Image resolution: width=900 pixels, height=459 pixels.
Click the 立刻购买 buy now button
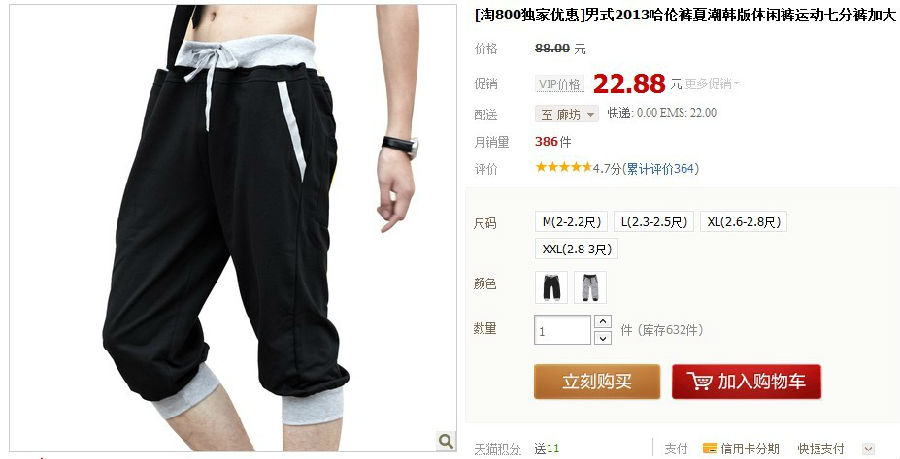(x=597, y=382)
